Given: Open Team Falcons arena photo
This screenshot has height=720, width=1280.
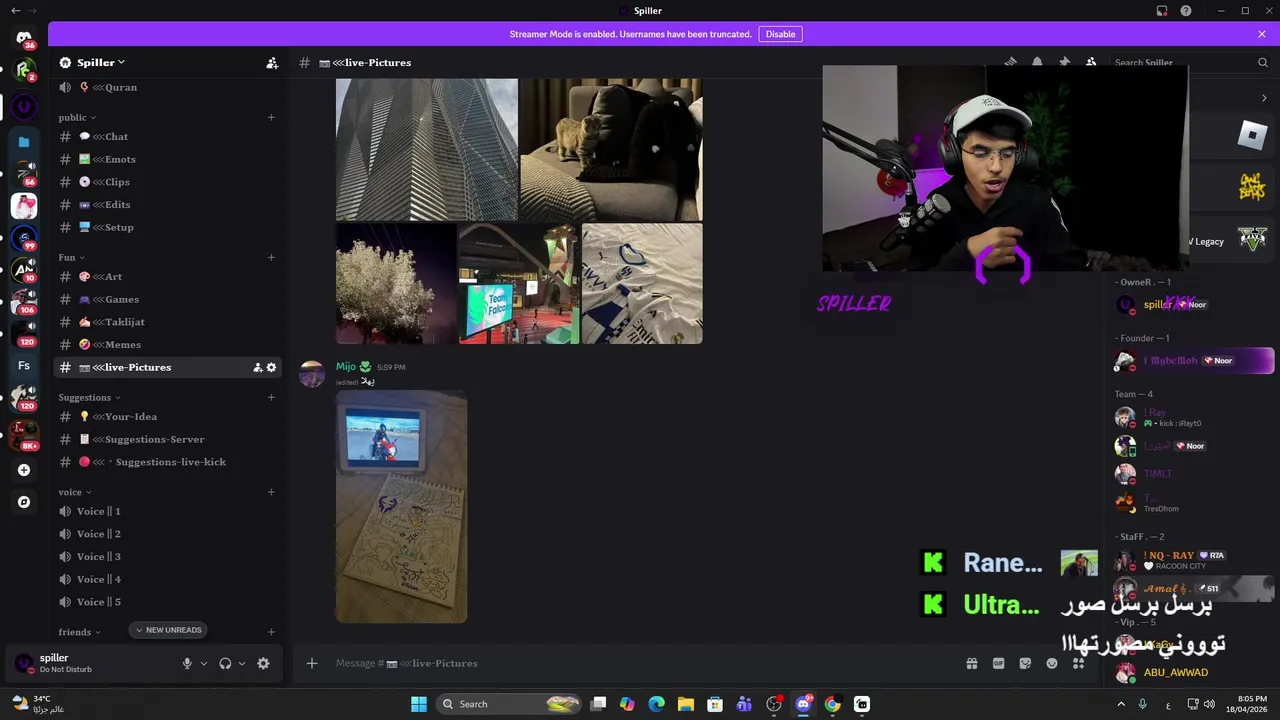Looking at the screenshot, I should [x=519, y=284].
